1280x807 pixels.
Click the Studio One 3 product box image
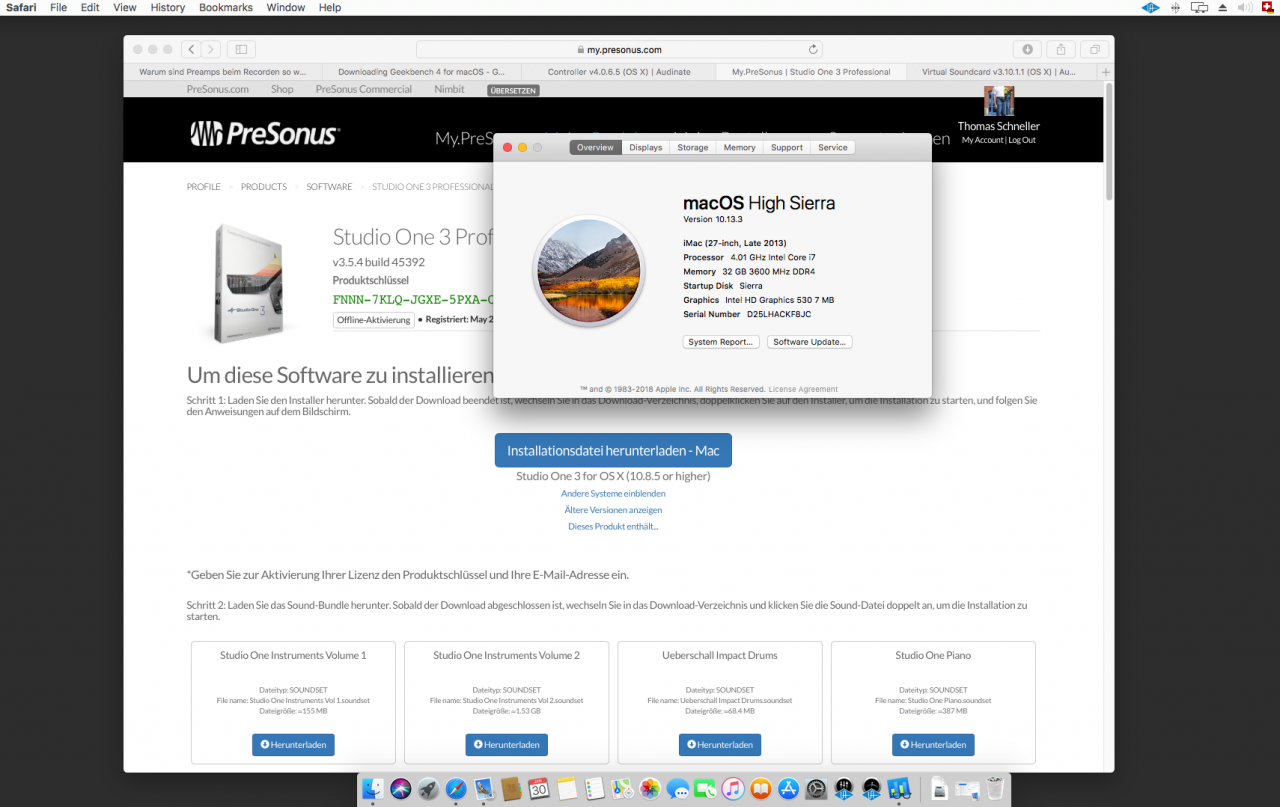tap(249, 284)
